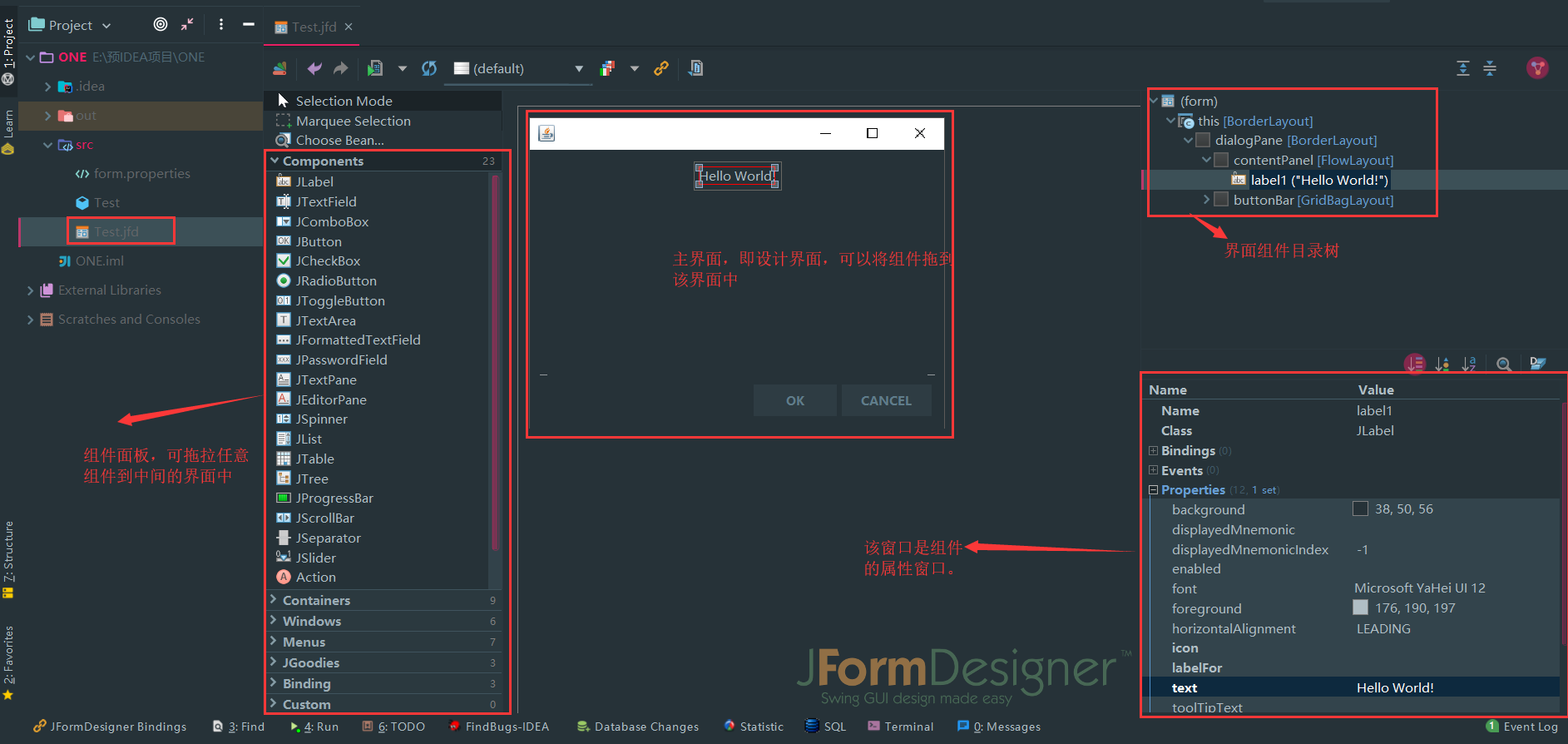Collapse the Properties property group
Image resolution: width=1568 pixels, height=744 pixels.
coord(1153,490)
